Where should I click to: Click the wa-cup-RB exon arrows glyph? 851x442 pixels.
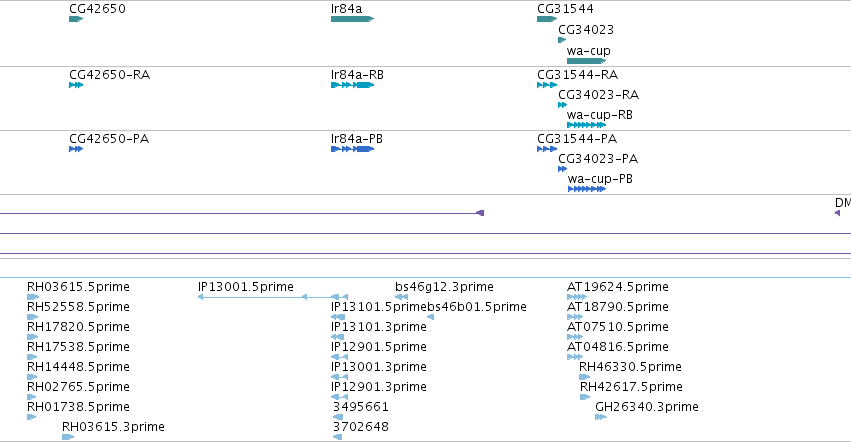point(586,125)
